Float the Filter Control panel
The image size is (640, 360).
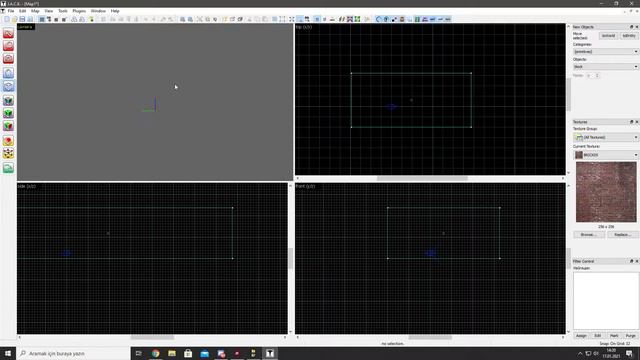[631, 261]
